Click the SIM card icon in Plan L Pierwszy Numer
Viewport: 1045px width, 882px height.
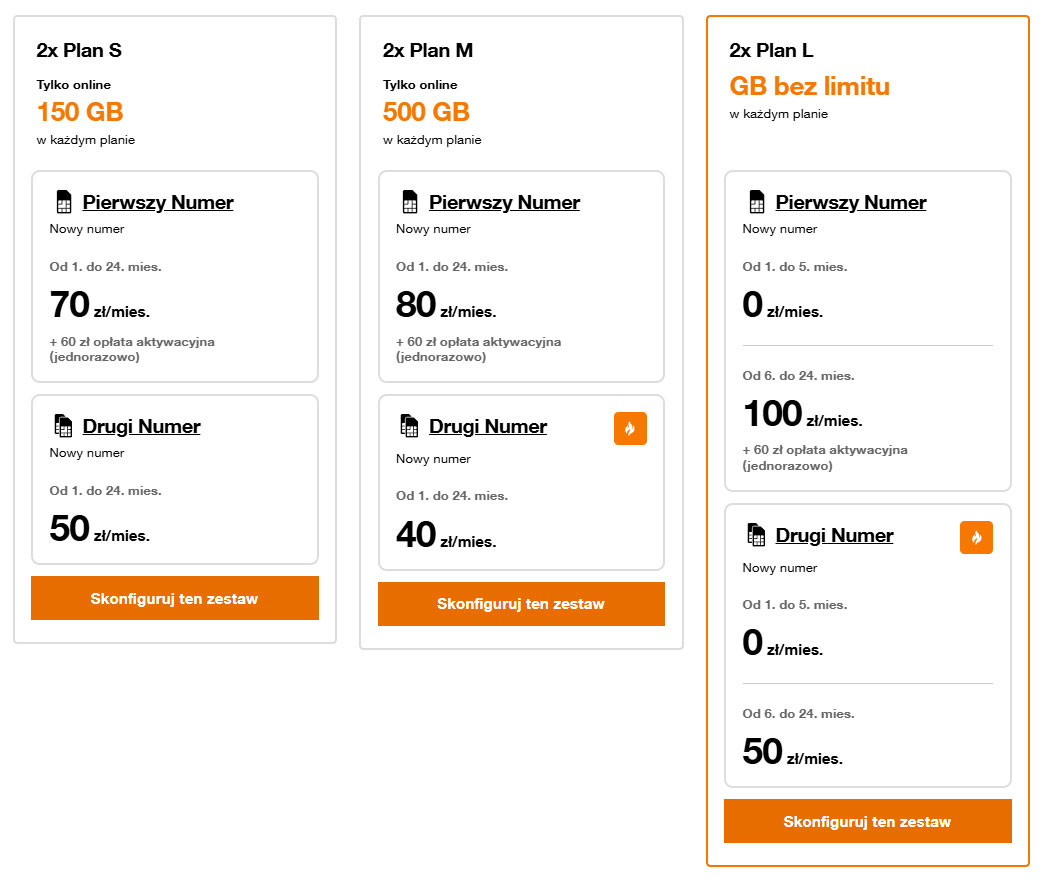tap(756, 201)
